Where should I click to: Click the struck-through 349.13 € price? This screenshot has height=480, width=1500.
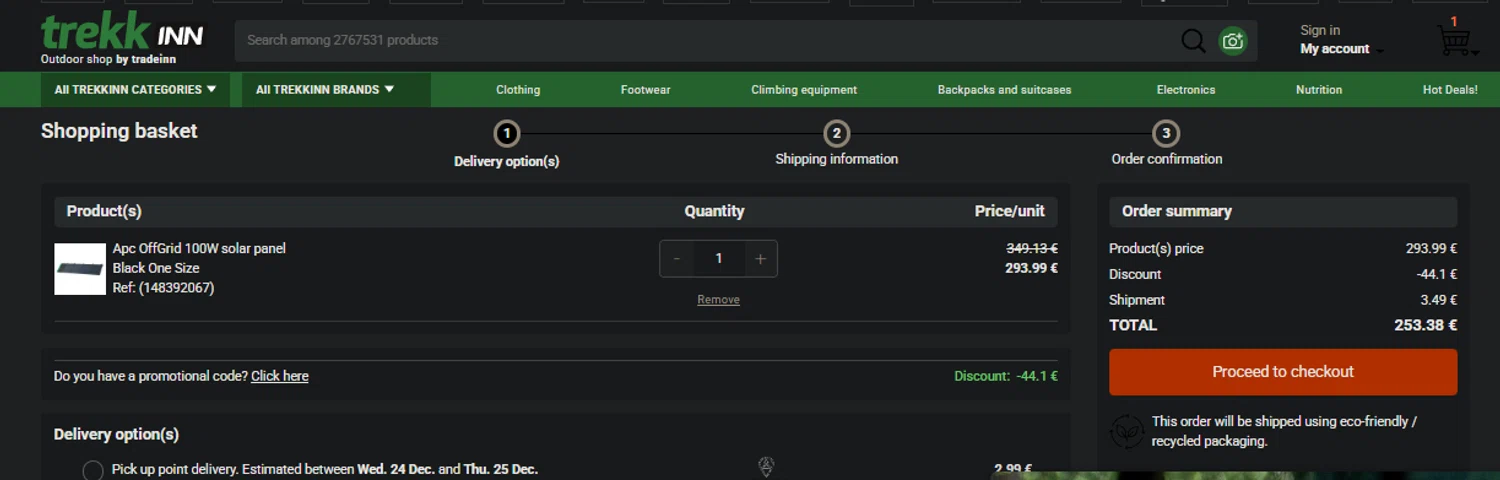[1031, 249]
